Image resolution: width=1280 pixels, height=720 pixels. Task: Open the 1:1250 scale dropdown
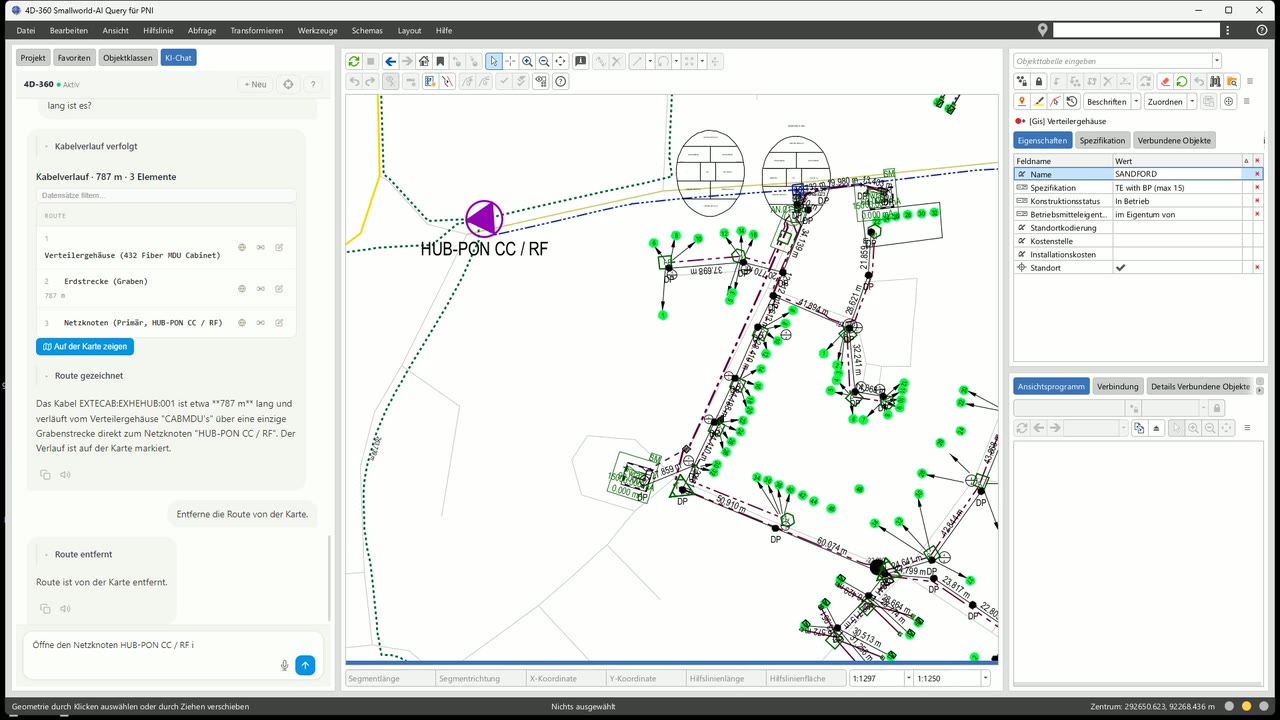tap(985, 678)
